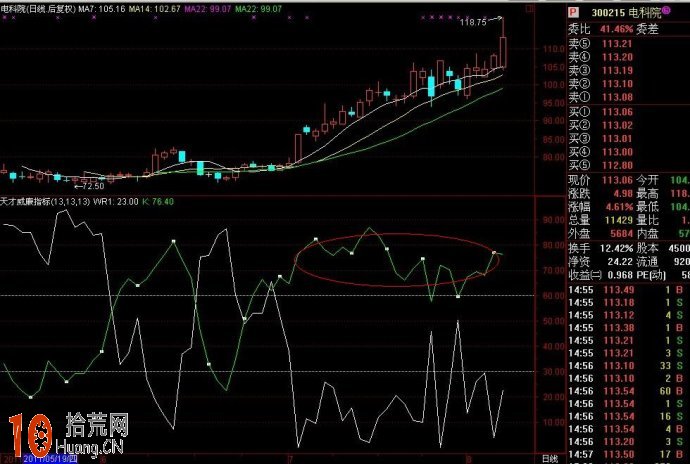Select the 卖① 113.08 ask row
690x464 pixels.
pyautogui.click(x=600, y=97)
